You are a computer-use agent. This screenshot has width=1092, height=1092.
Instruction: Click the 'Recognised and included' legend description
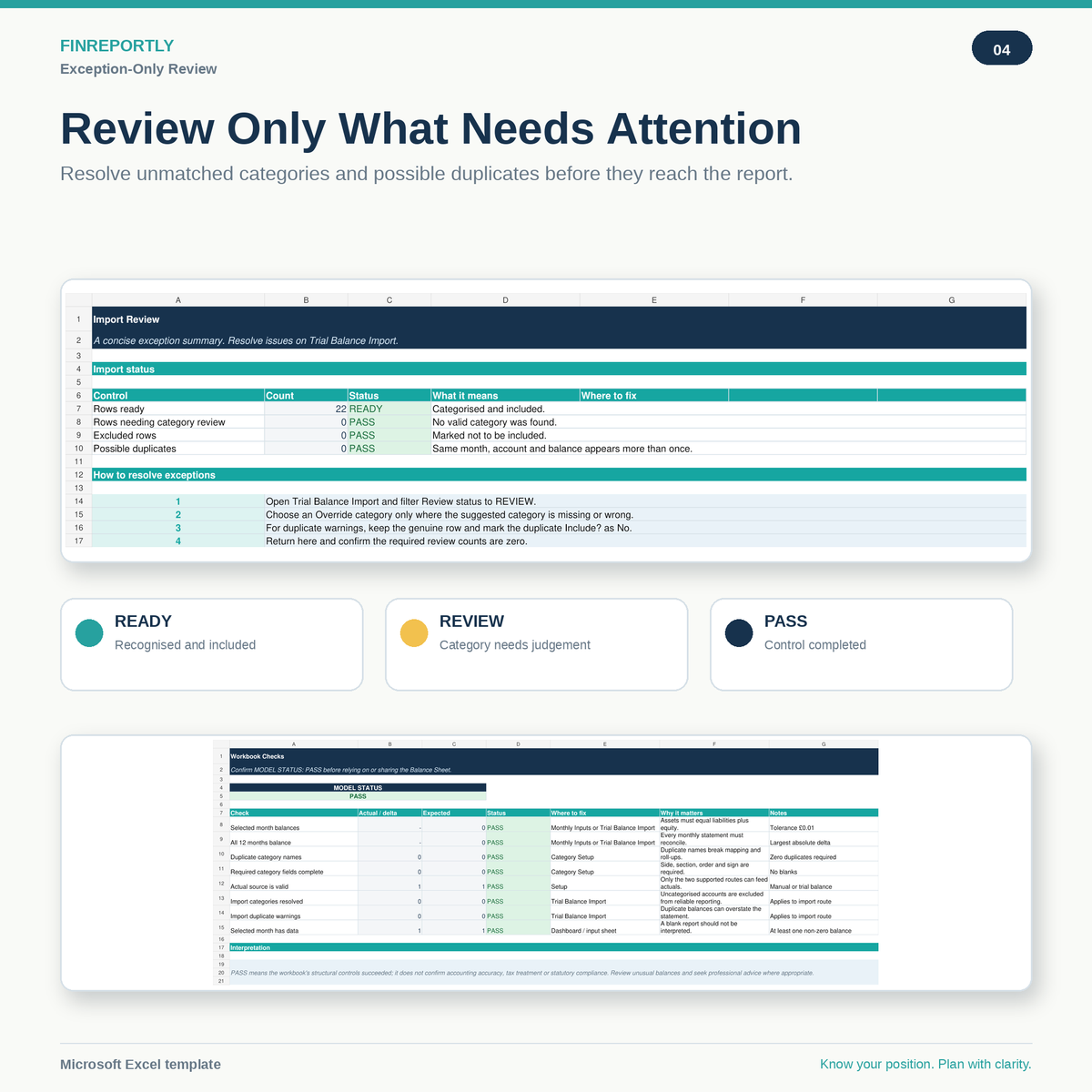[185, 645]
